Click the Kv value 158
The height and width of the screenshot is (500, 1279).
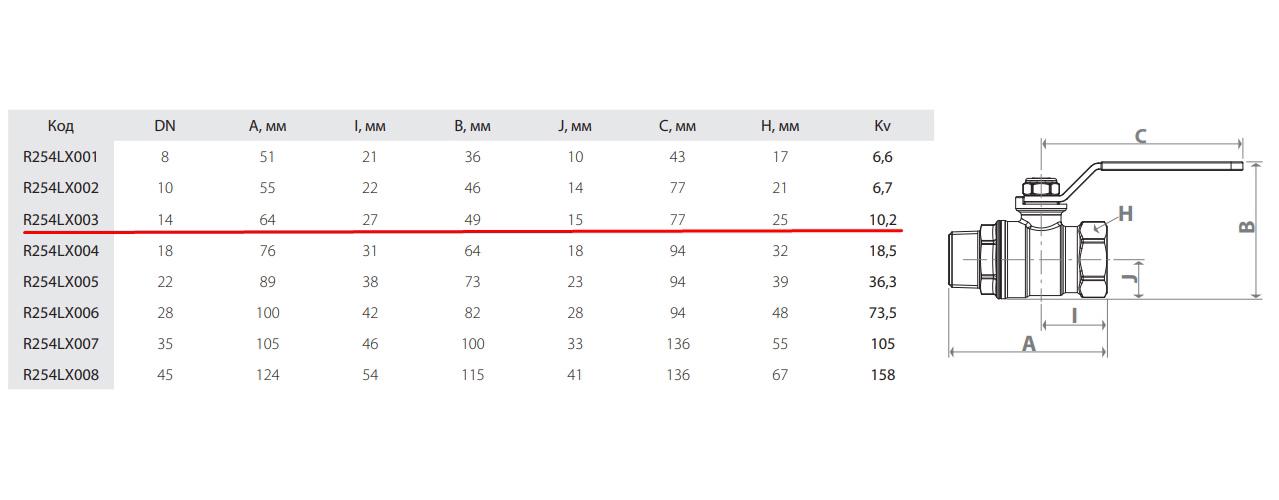coord(882,375)
